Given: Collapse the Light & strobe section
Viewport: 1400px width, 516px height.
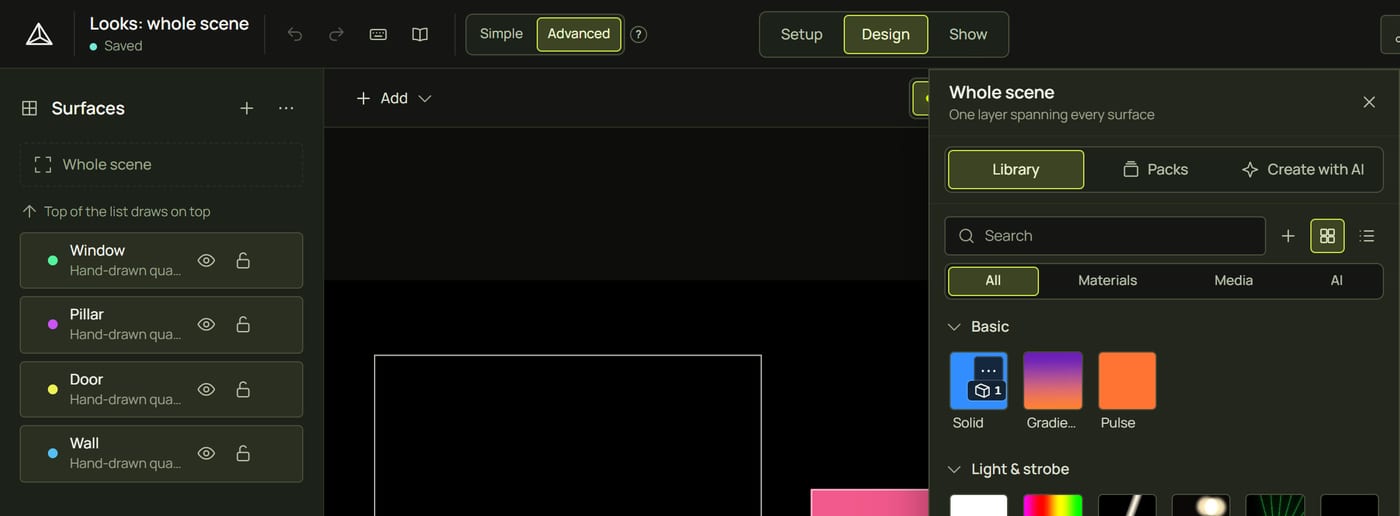Looking at the screenshot, I should pos(952,469).
